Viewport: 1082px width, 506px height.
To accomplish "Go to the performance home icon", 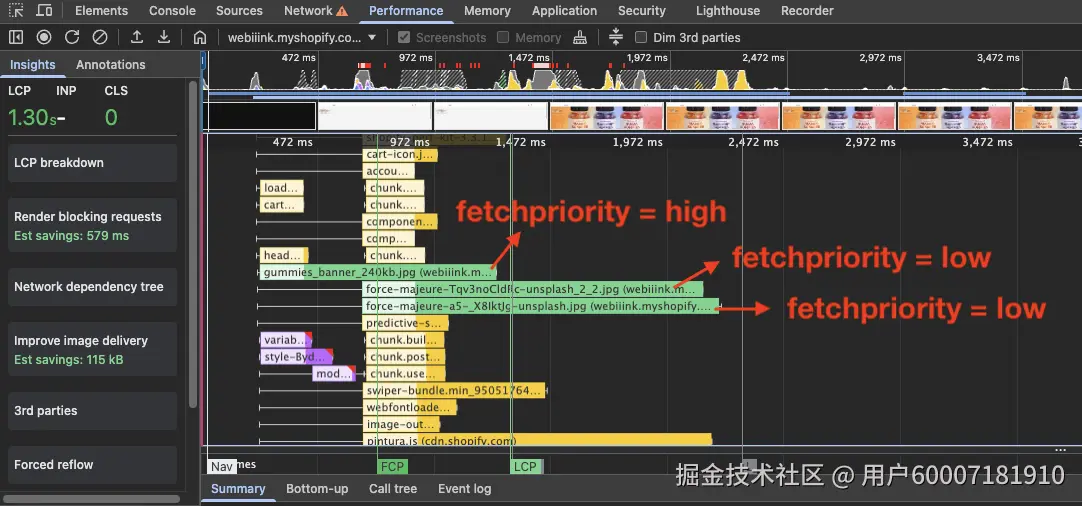I will 200,37.
